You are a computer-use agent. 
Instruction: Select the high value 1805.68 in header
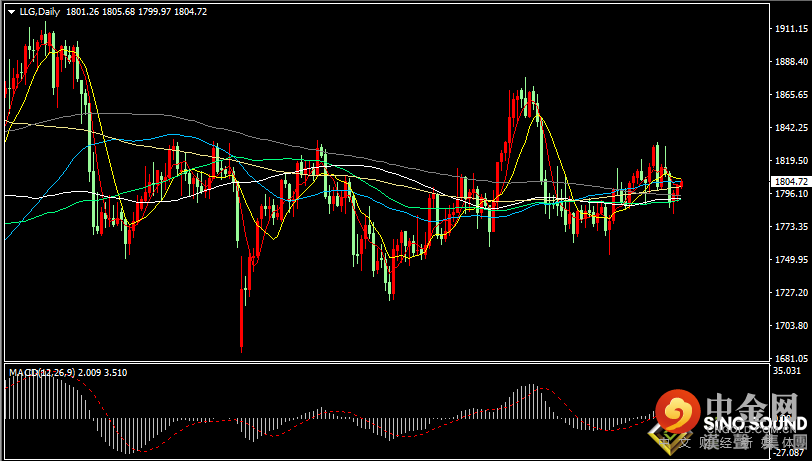coord(119,11)
